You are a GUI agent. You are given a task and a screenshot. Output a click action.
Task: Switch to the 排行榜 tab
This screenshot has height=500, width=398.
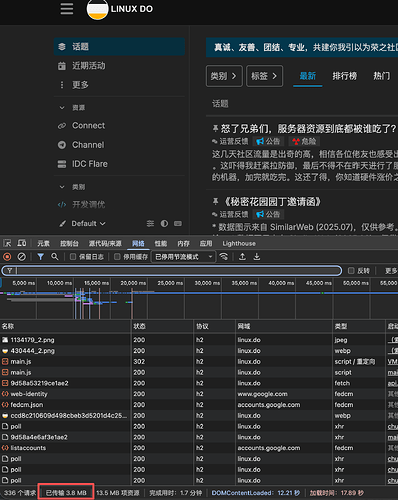coord(345,76)
